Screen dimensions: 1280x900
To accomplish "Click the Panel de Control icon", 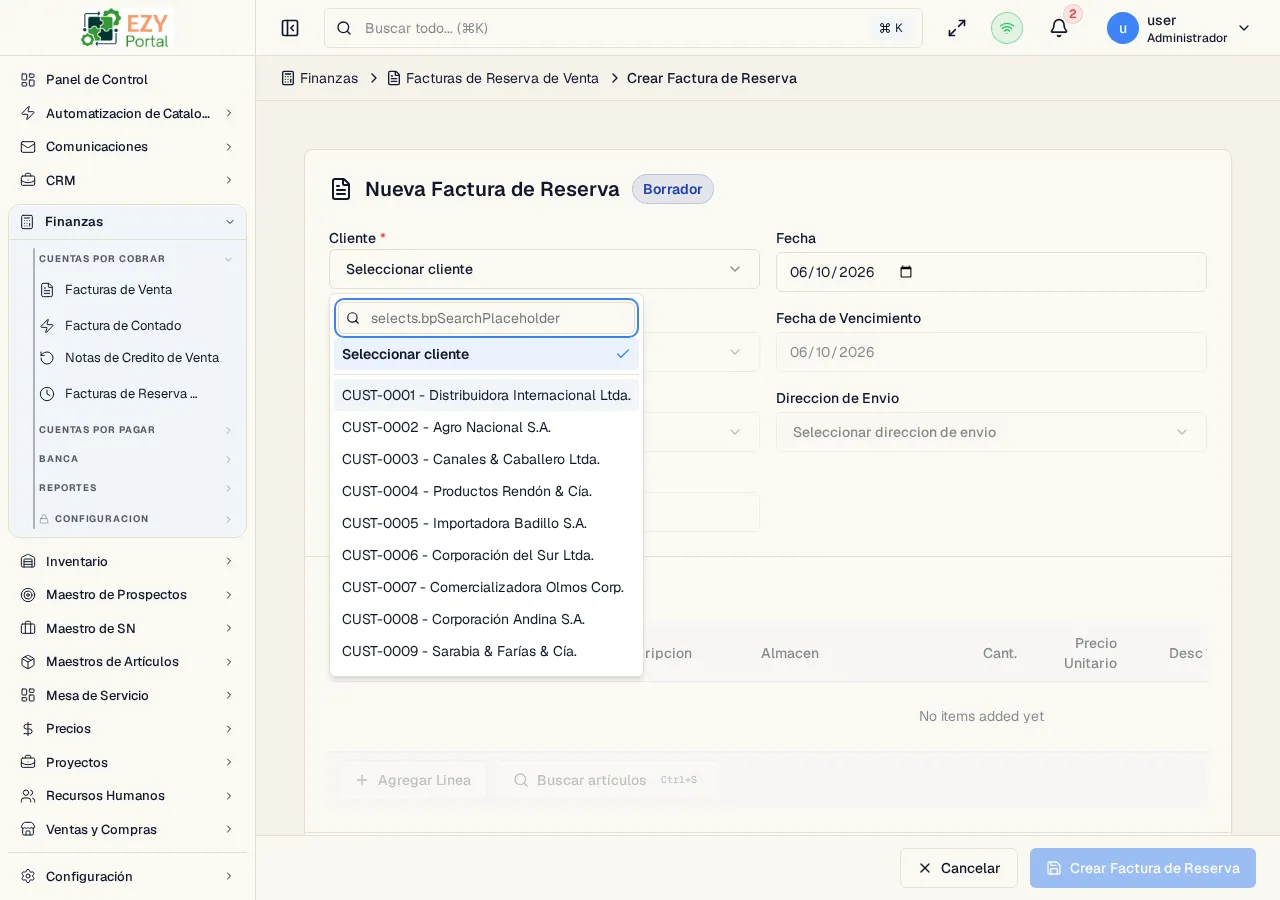I will coord(28,79).
